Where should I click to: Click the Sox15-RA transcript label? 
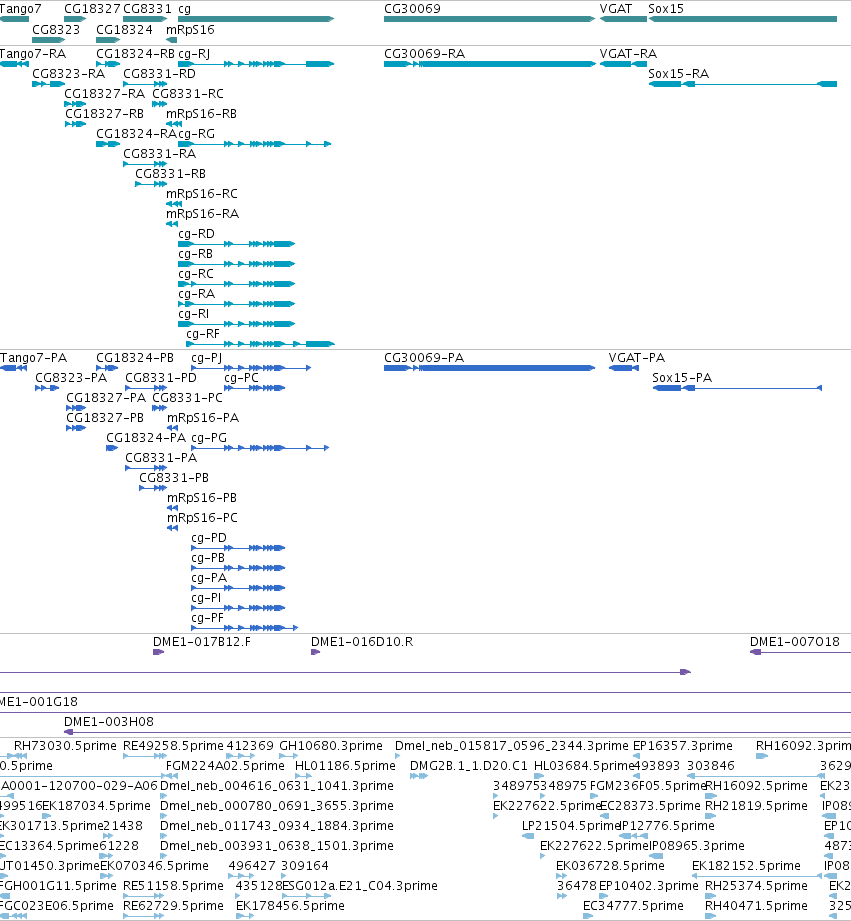[678, 74]
